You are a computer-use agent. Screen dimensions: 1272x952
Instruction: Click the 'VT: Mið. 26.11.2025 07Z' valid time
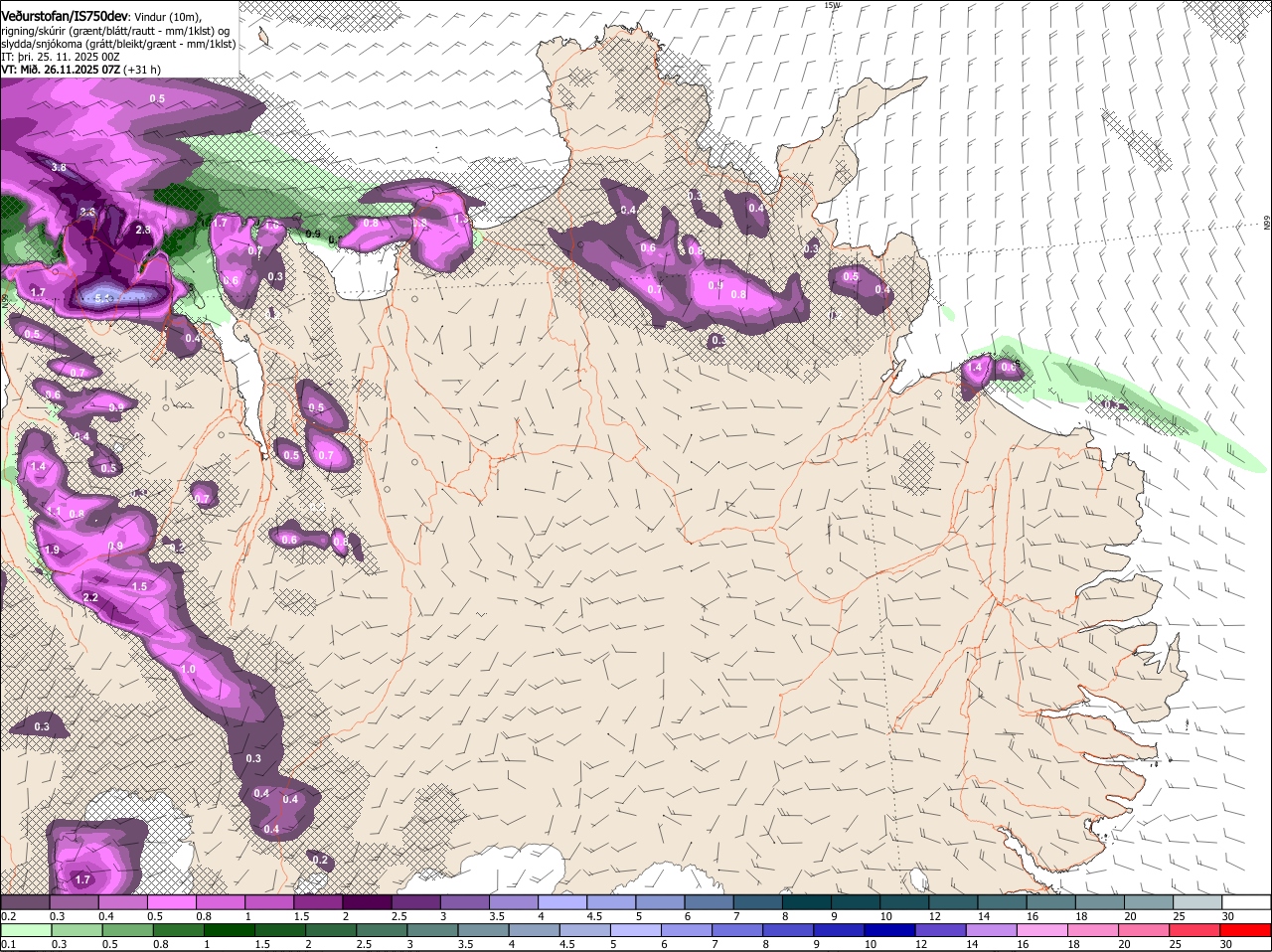(62, 70)
